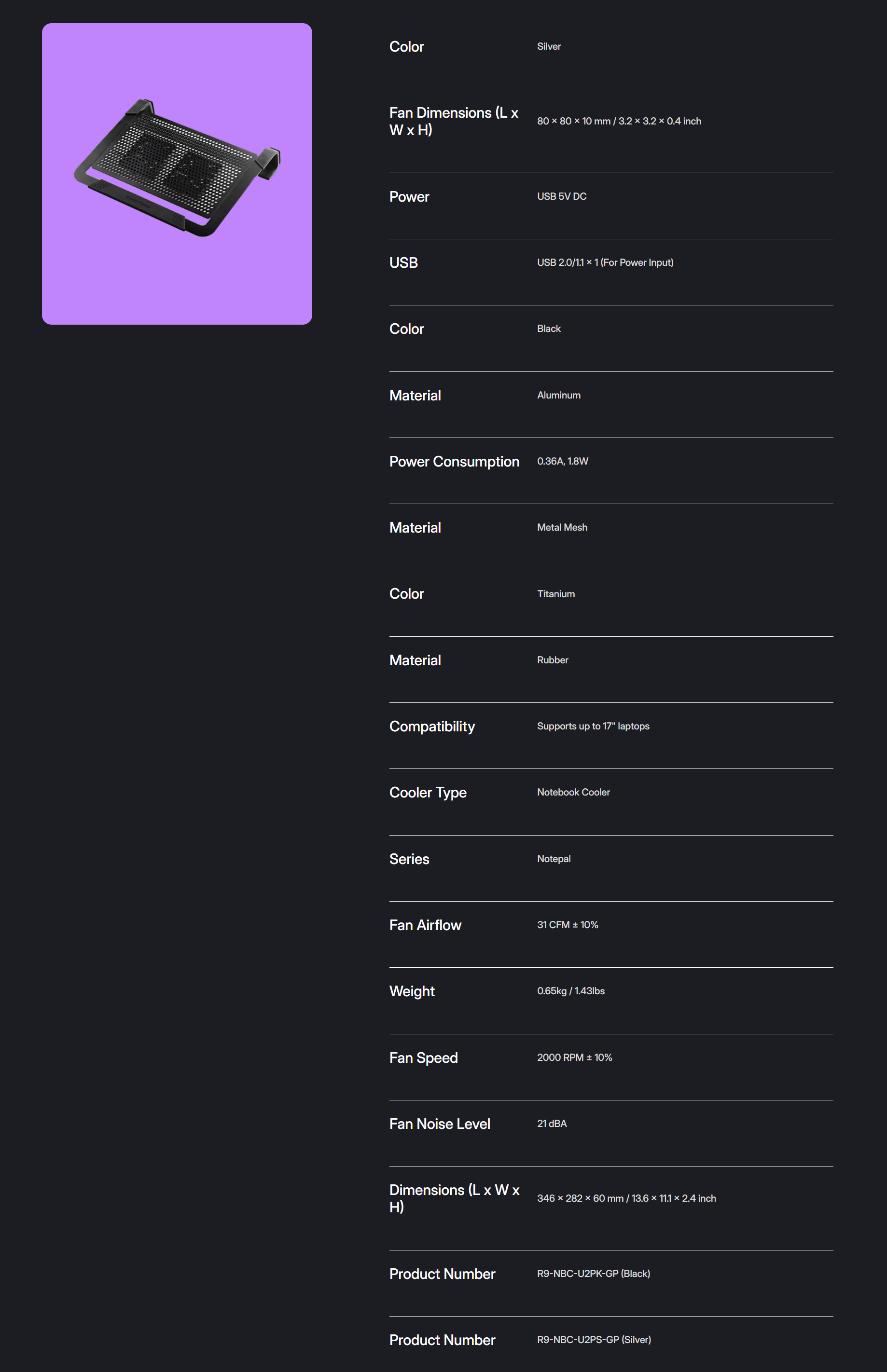Select the USB 5V DC power value
This screenshot has width=887, height=1372.
click(x=562, y=196)
